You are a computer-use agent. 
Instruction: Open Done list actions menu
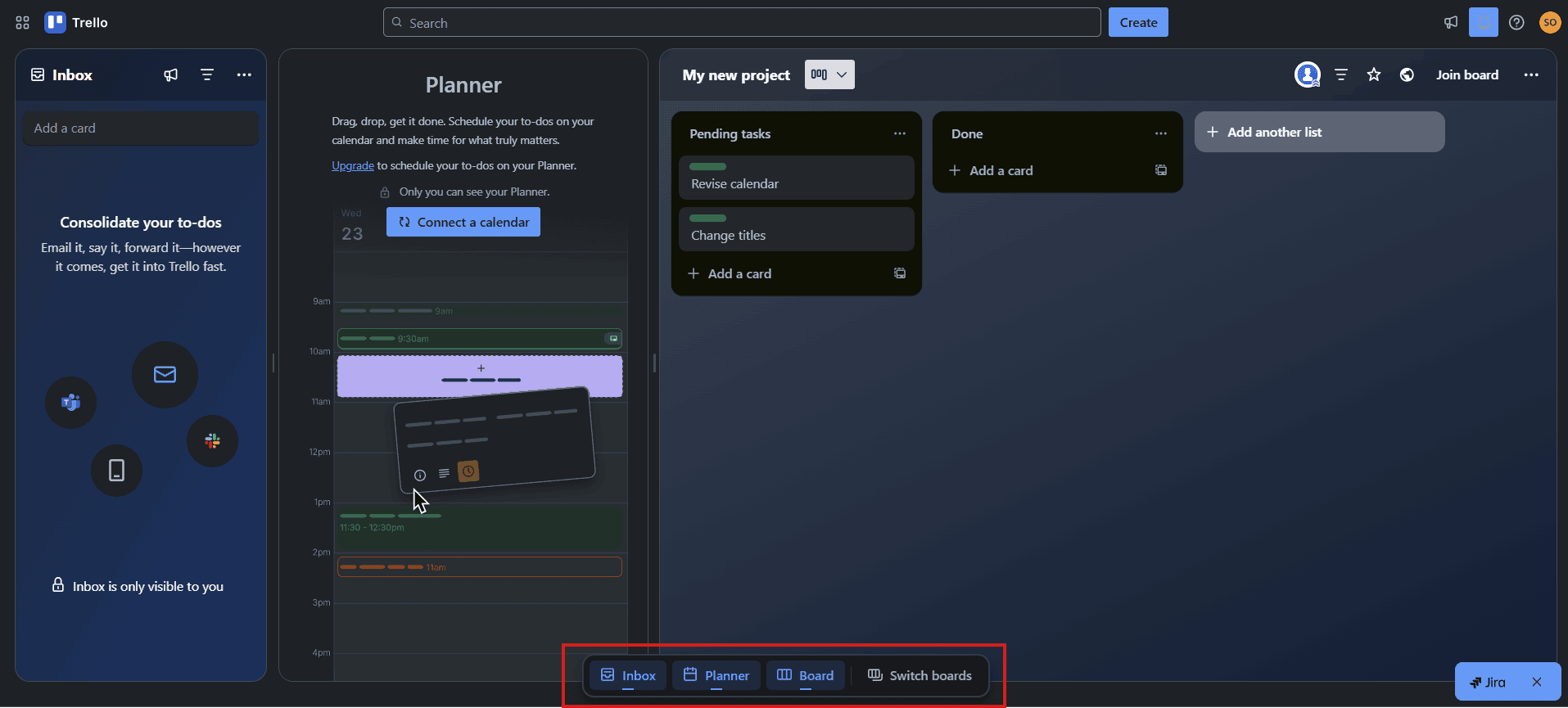(x=1161, y=133)
